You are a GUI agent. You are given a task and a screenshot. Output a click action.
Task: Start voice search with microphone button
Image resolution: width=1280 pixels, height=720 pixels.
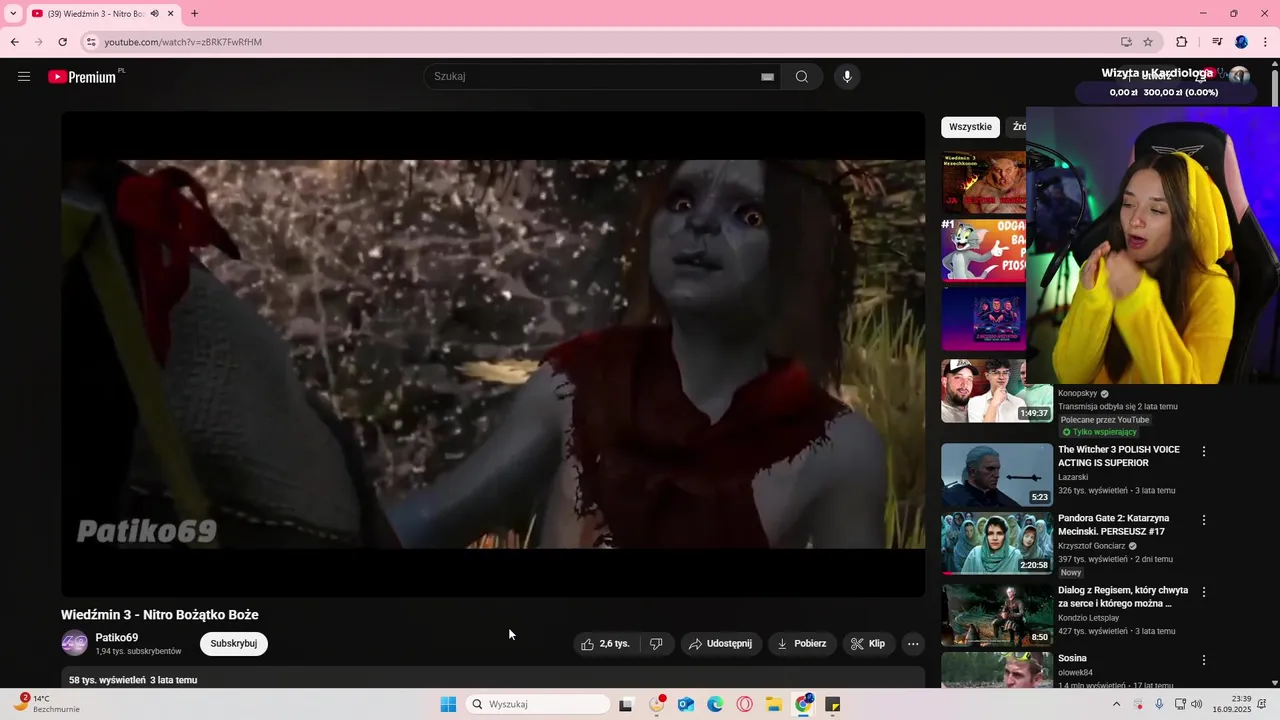847,77
